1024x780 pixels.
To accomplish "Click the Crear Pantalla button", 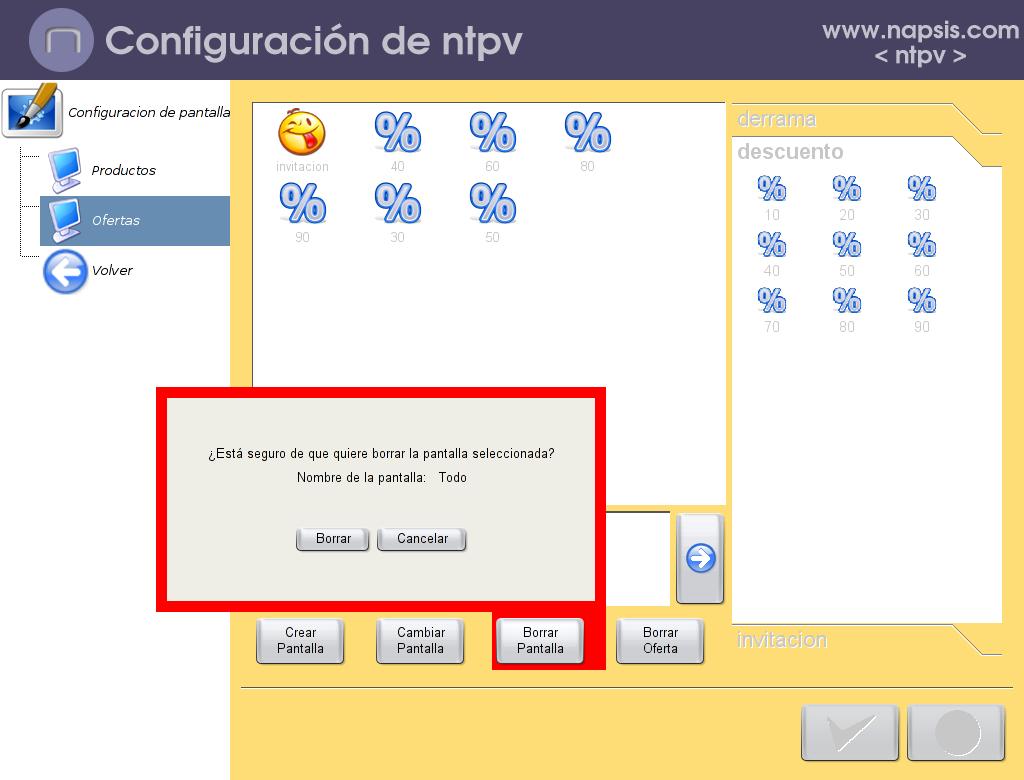I will tap(300, 641).
